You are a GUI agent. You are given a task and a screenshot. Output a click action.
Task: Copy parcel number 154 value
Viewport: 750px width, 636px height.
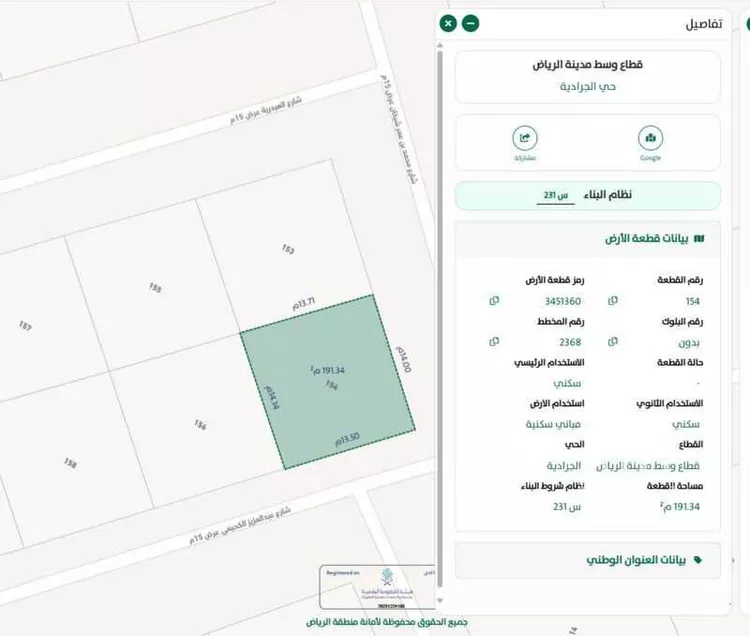(x=613, y=301)
